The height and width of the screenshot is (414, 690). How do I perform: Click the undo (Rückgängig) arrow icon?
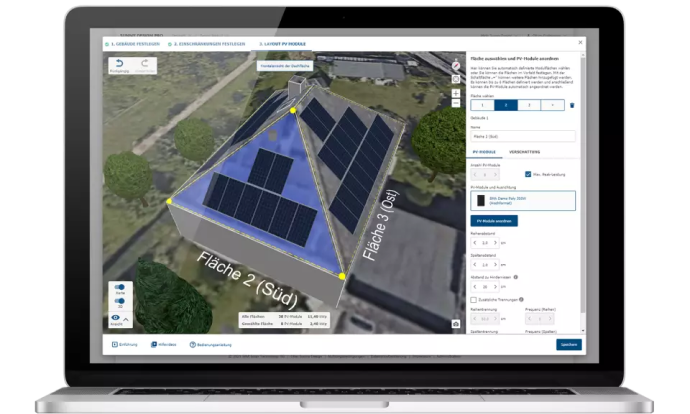pyautogui.click(x=119, y=63)
